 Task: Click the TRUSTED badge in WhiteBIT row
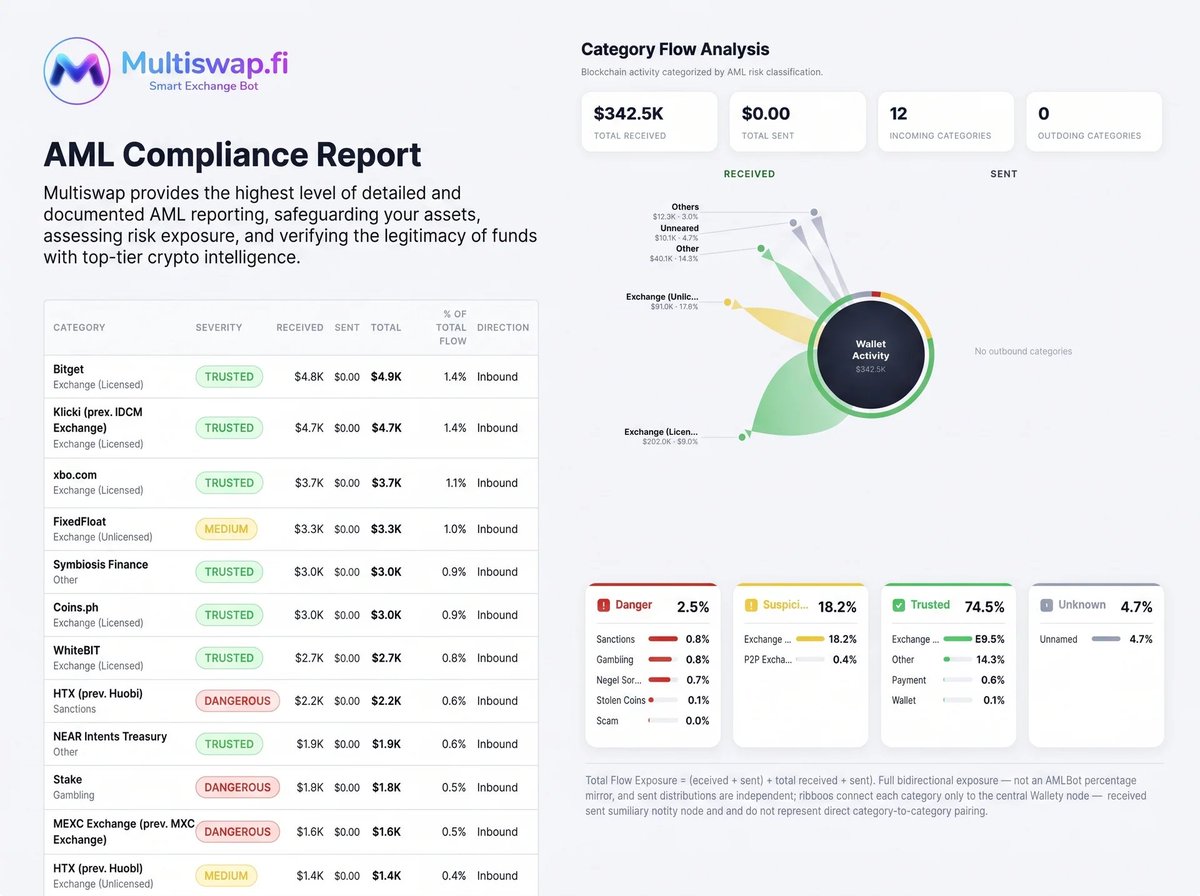pyautogui.click(x=229, y=658)
